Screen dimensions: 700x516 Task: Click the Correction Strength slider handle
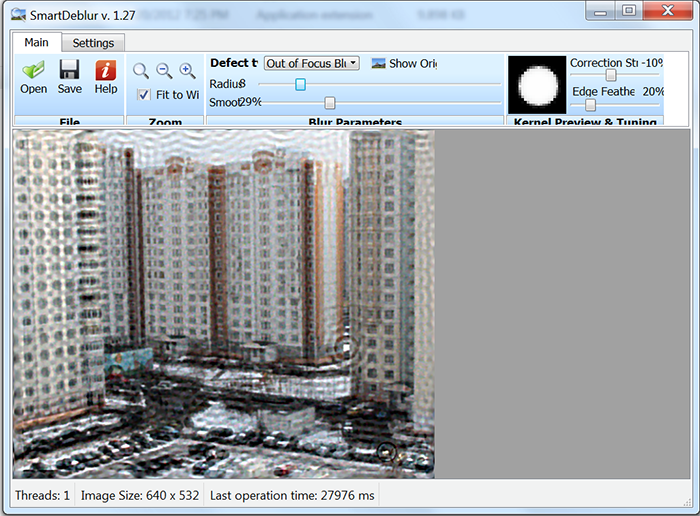[610, 76]
